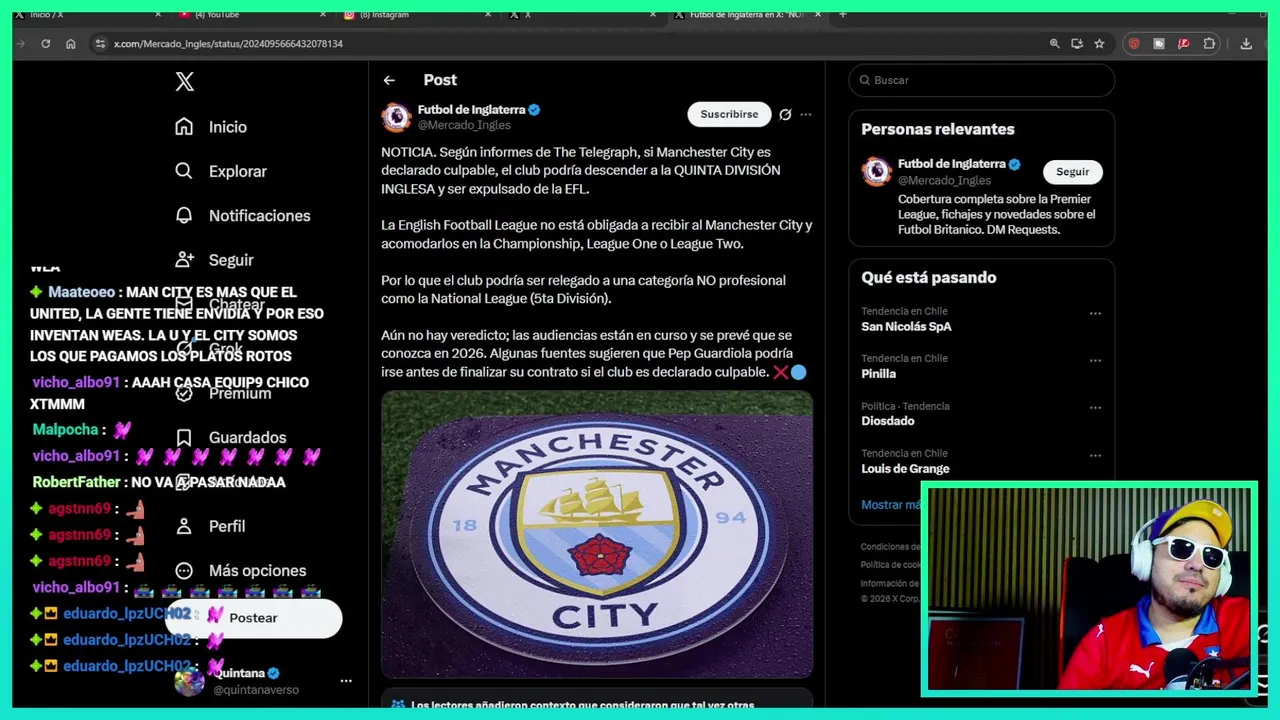
Task: Click the zoom magnifier in address bar
Action: click(x=1054, y=44)
